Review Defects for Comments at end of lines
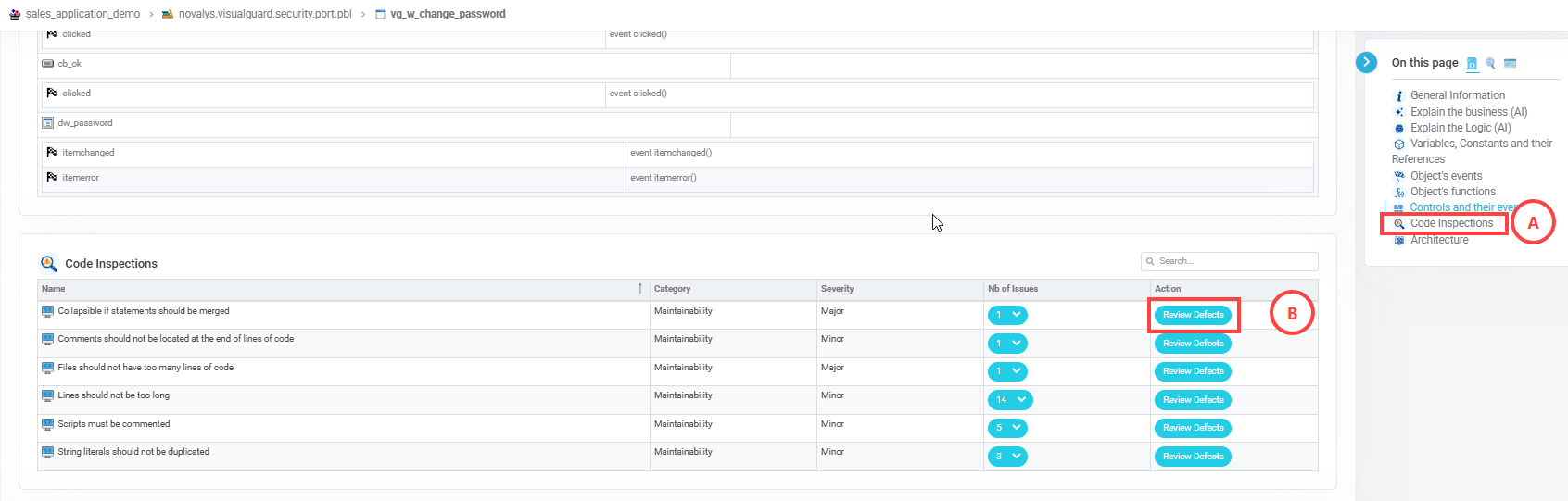The image size is (1568, 501). click(1193, 344)
